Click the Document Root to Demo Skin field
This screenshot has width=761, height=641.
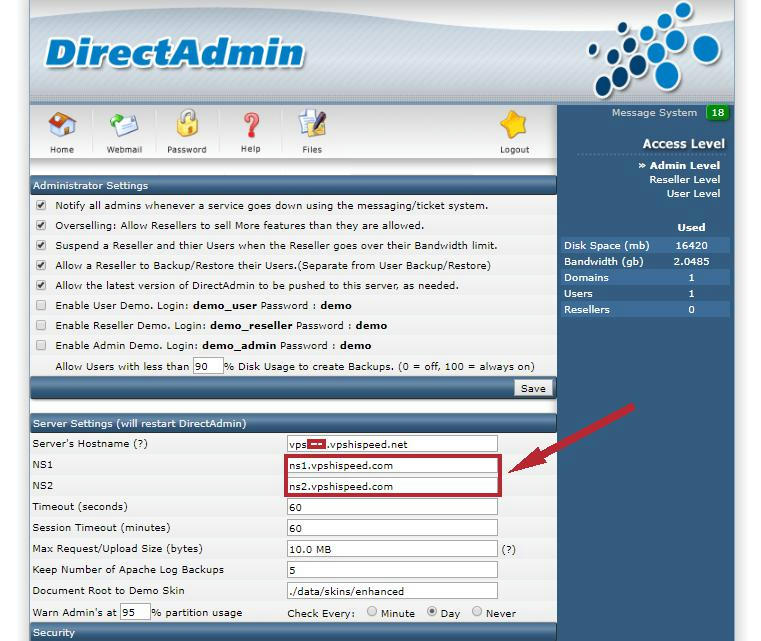pyautogui.click(x=392, y=591)
